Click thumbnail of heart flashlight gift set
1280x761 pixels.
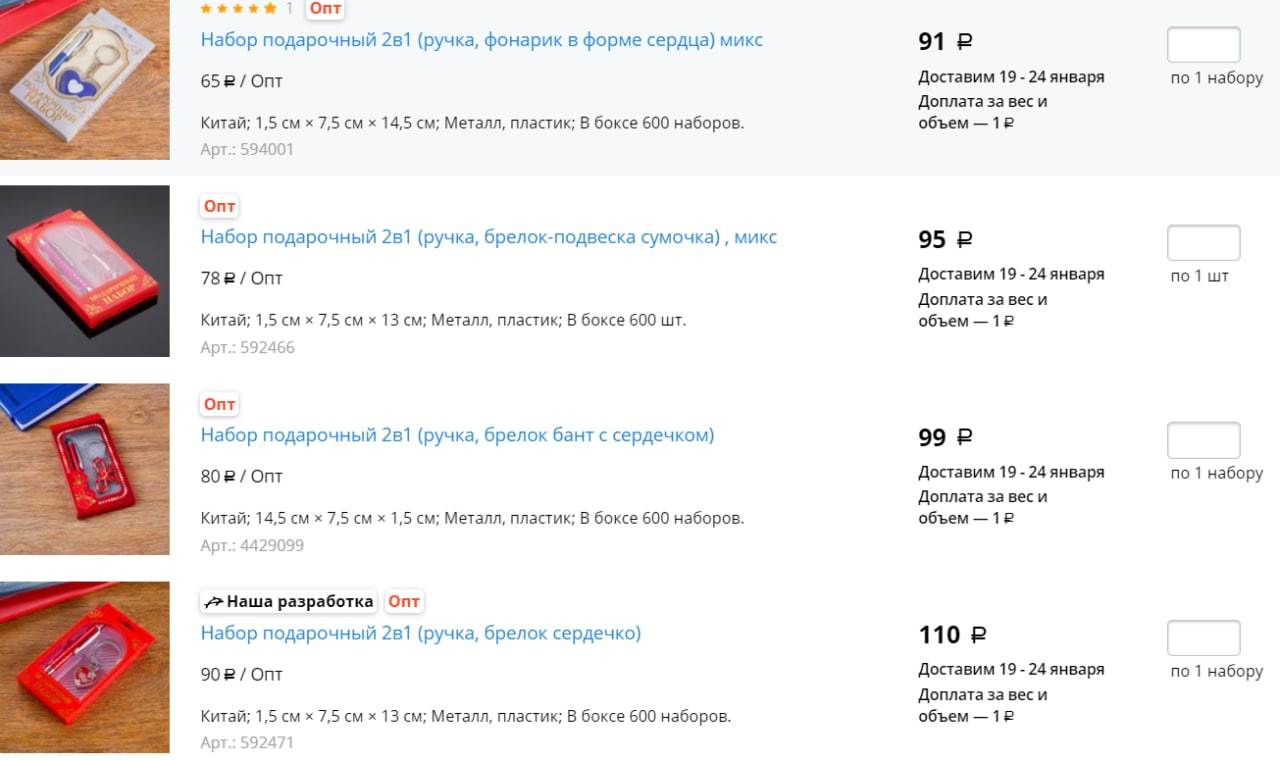click(85, 80)
